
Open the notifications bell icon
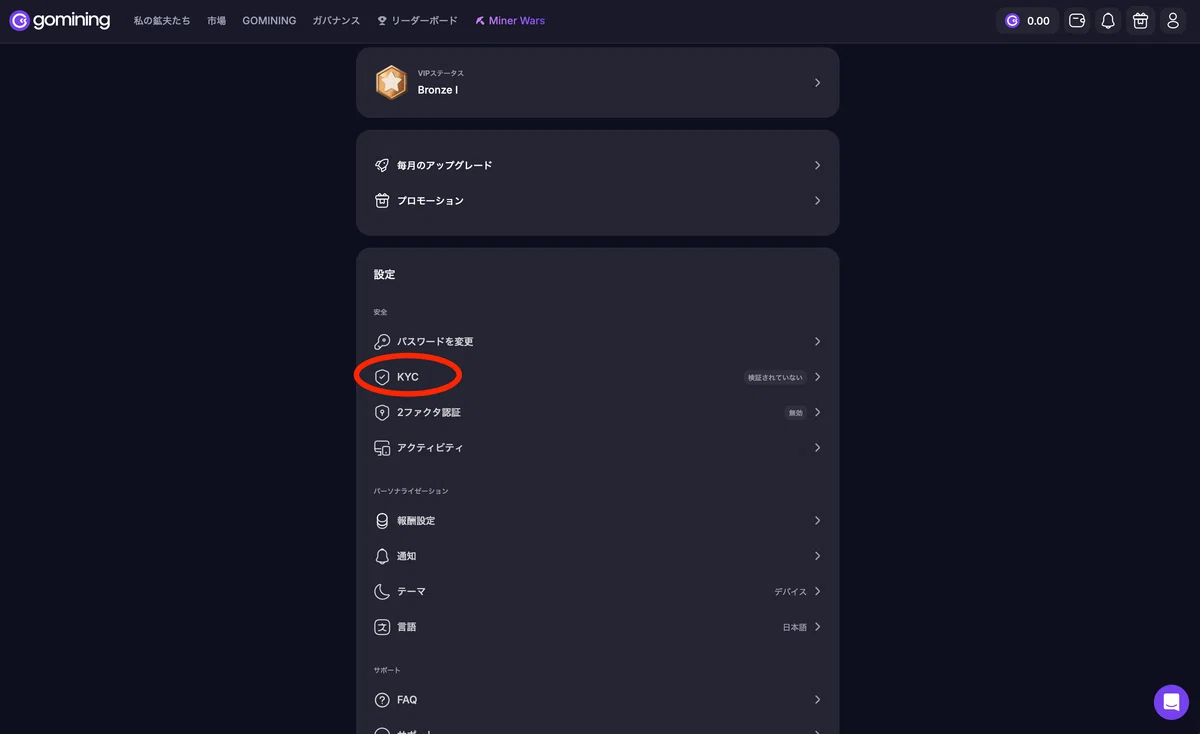1108,20
